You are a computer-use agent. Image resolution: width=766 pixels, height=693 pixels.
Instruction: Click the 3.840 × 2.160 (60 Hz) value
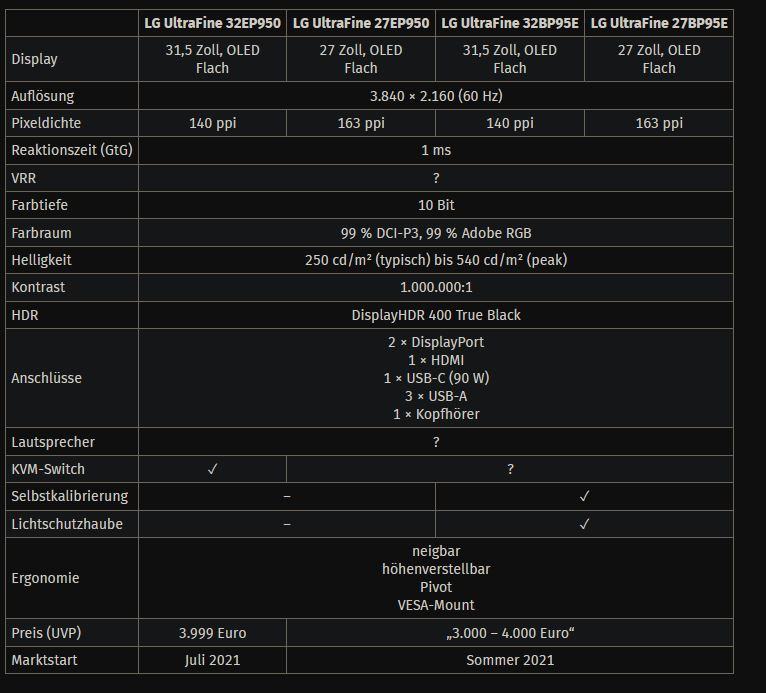[436, 96]
